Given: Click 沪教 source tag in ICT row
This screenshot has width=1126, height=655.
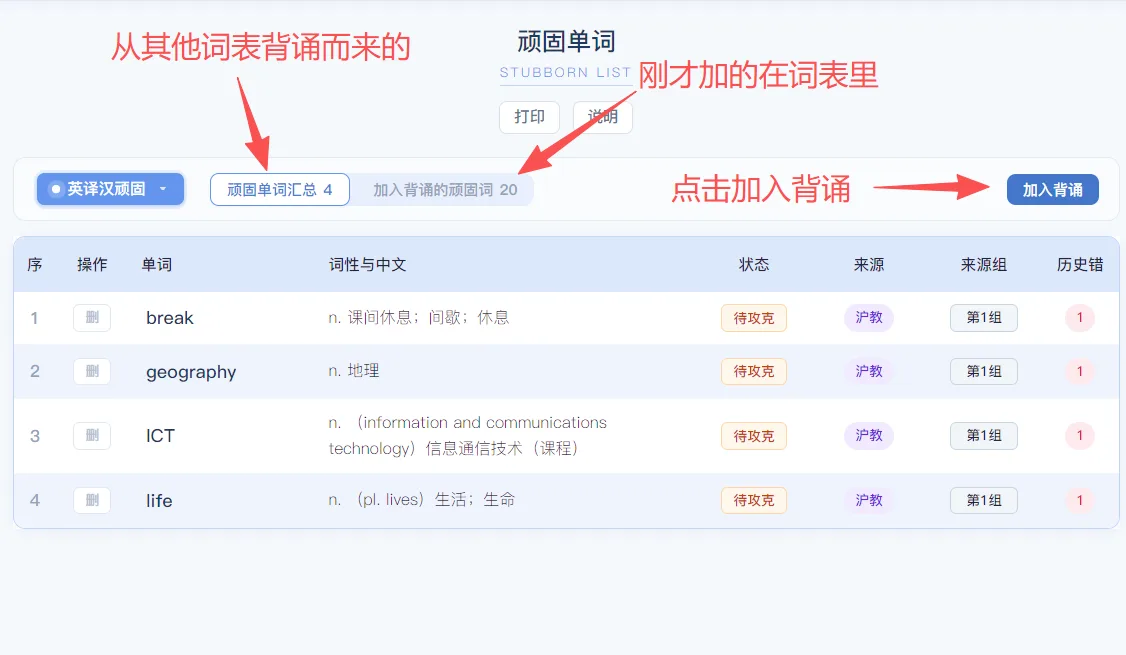Looking at the screenshot, I should click(x=869, y=435).
